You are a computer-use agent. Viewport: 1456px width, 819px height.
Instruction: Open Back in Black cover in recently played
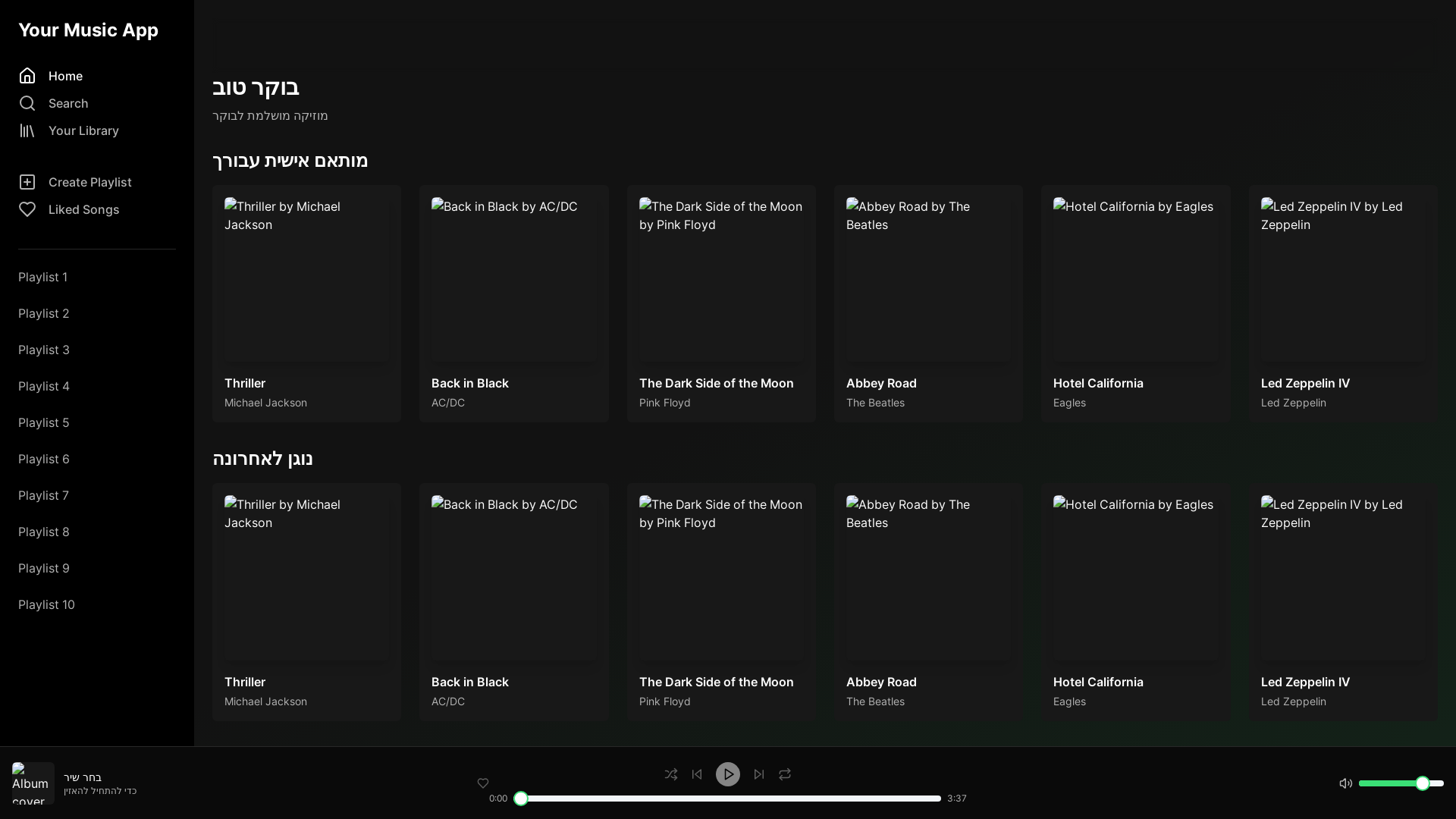click(x=513, y=578)
